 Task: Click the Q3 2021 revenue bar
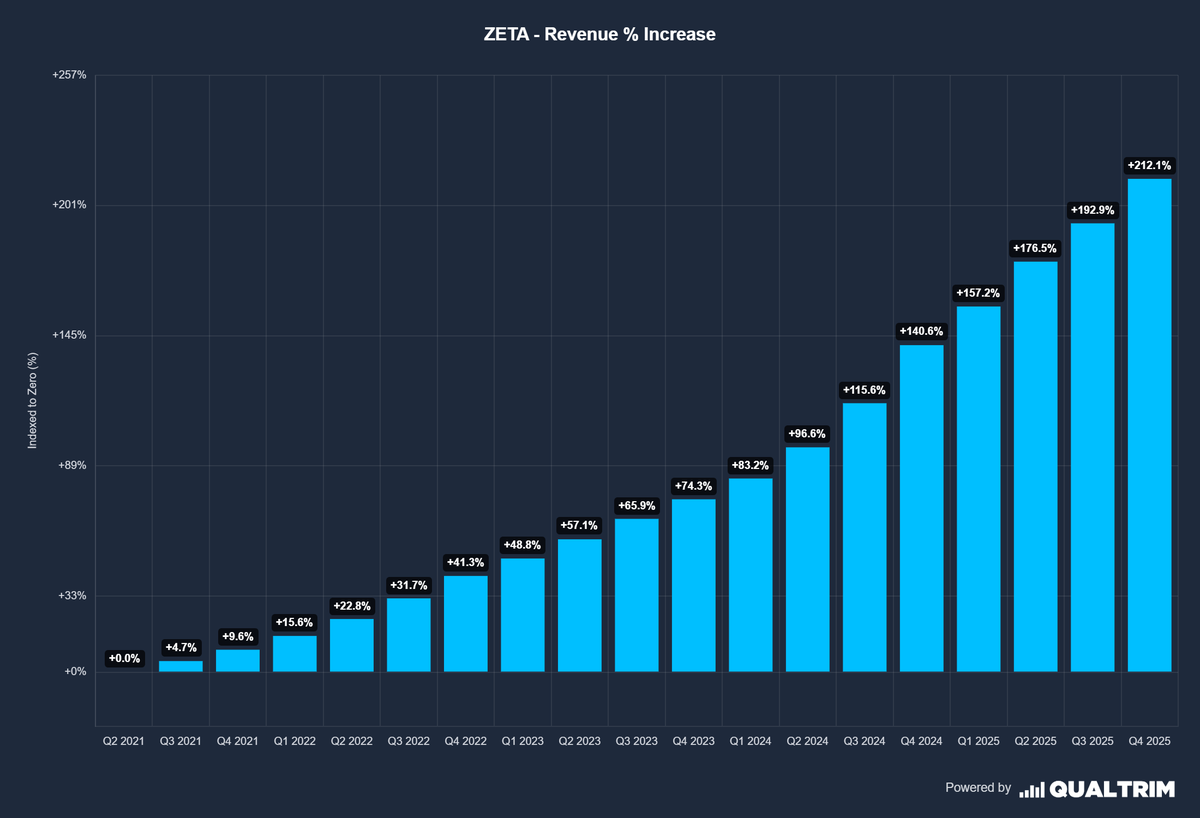point(180,666)
